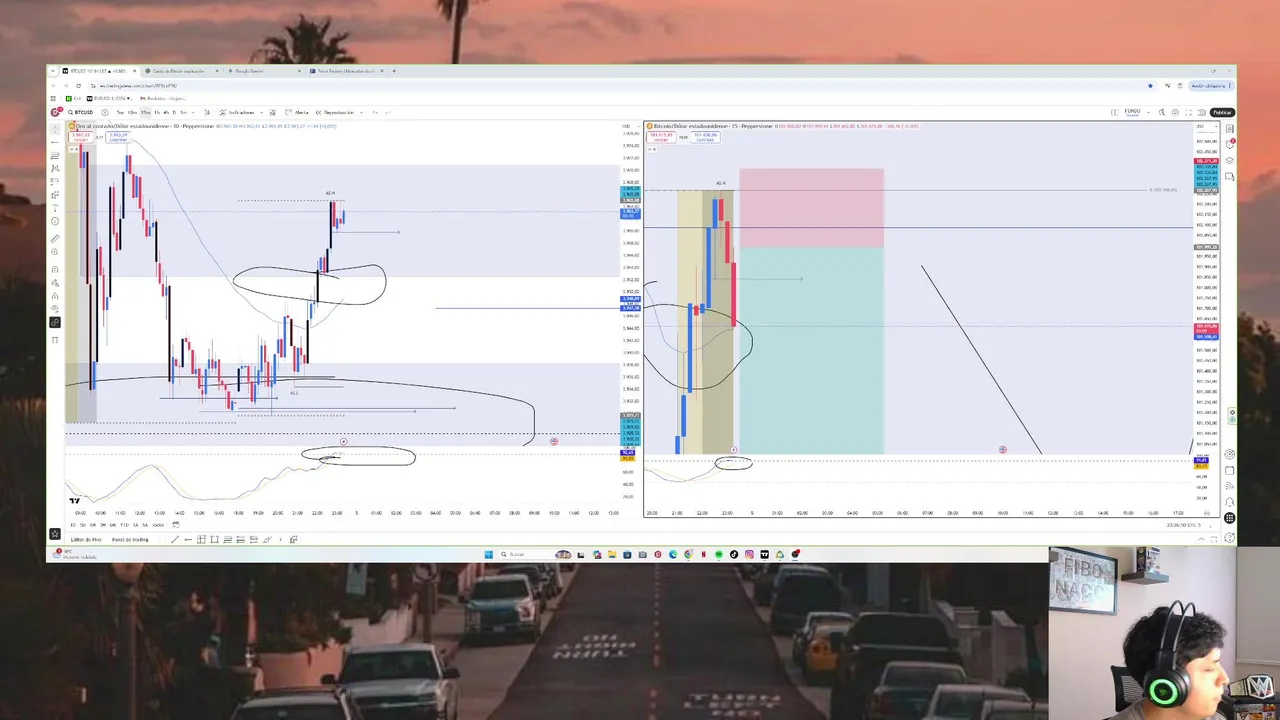Click the undo arrow in chart toolbar
The height and width of the screenshot is (720, 1280).
[375, 112]
